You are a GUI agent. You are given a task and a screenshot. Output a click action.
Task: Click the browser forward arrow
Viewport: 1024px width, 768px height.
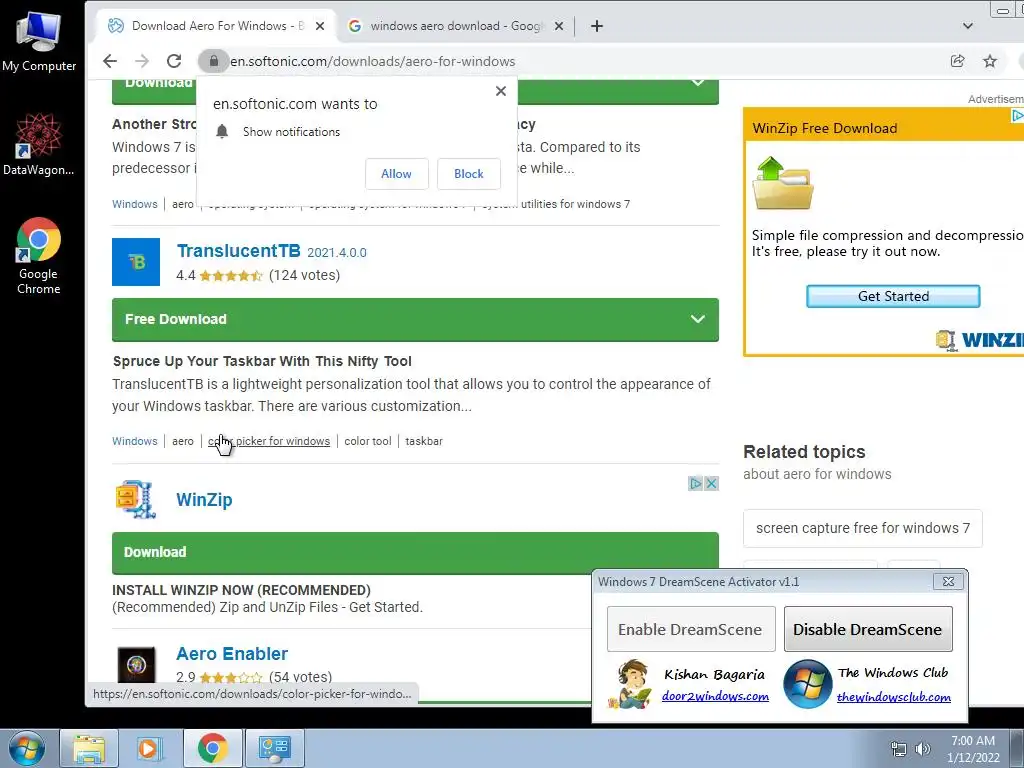(x=142, y=61)
